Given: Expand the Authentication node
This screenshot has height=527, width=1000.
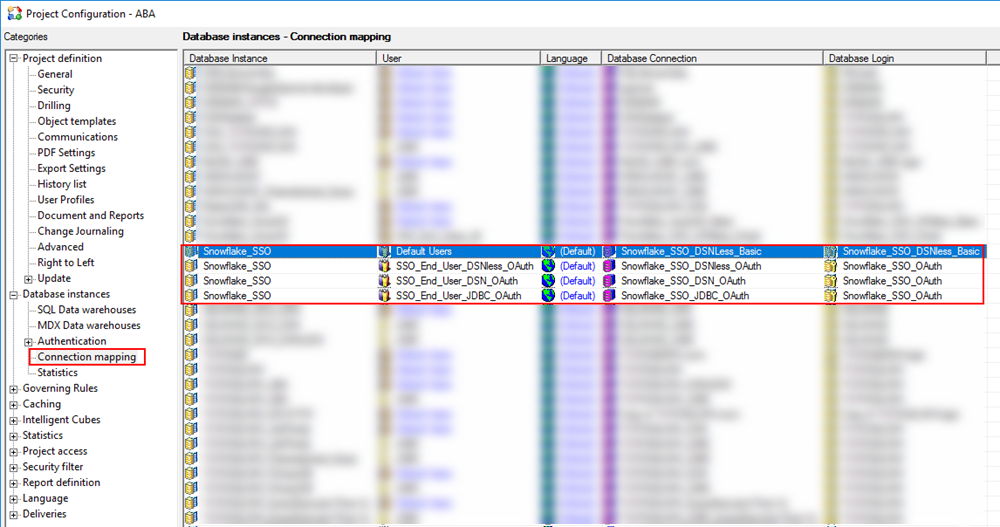Looking at the screenshot, I should [x=29, y=342].
